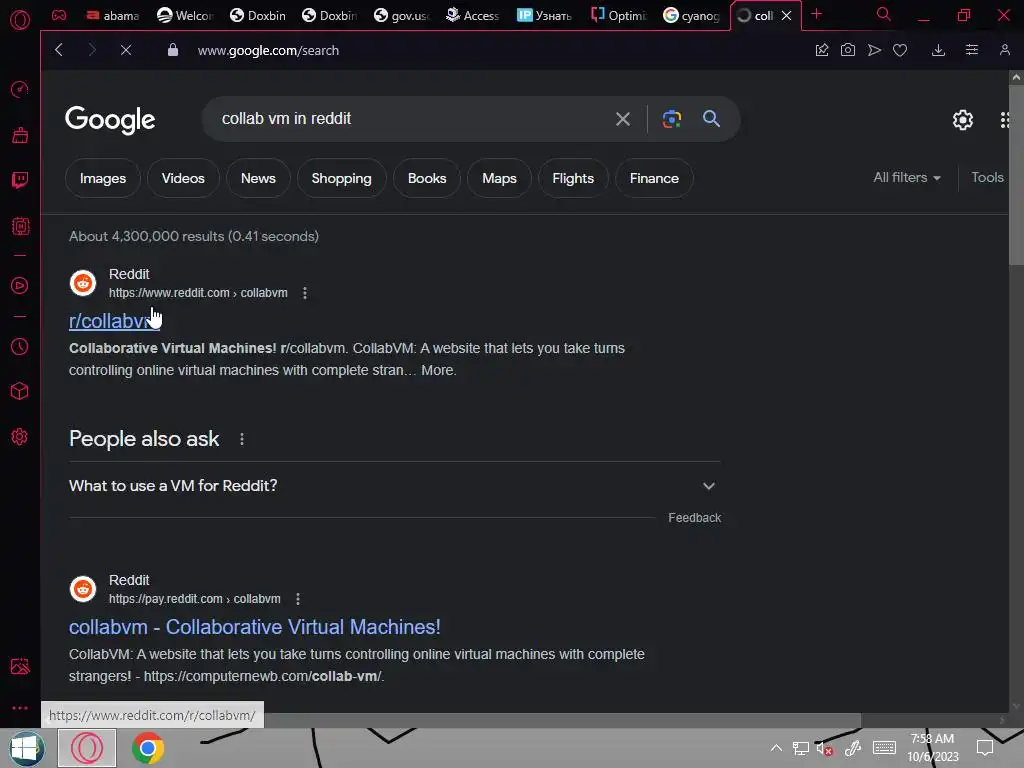Click the address bar URL

(268, 50)
